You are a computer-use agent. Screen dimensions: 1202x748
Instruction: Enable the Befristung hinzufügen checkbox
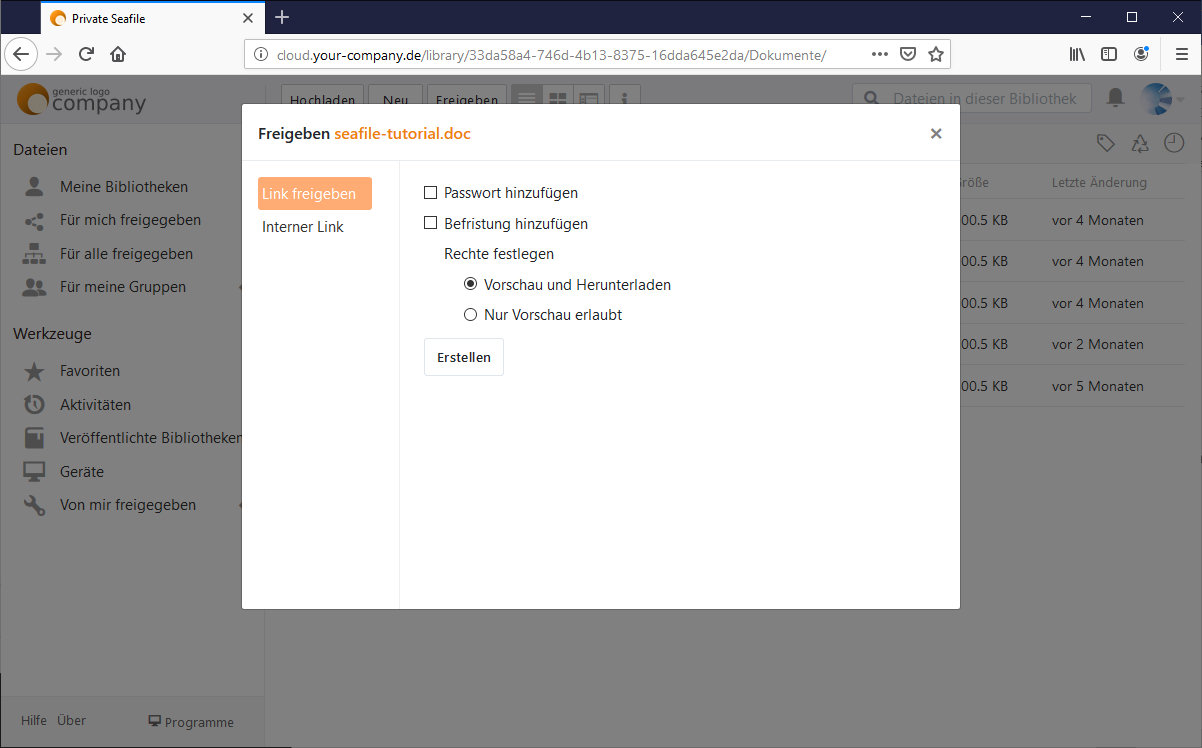click(x=431, y=224)
